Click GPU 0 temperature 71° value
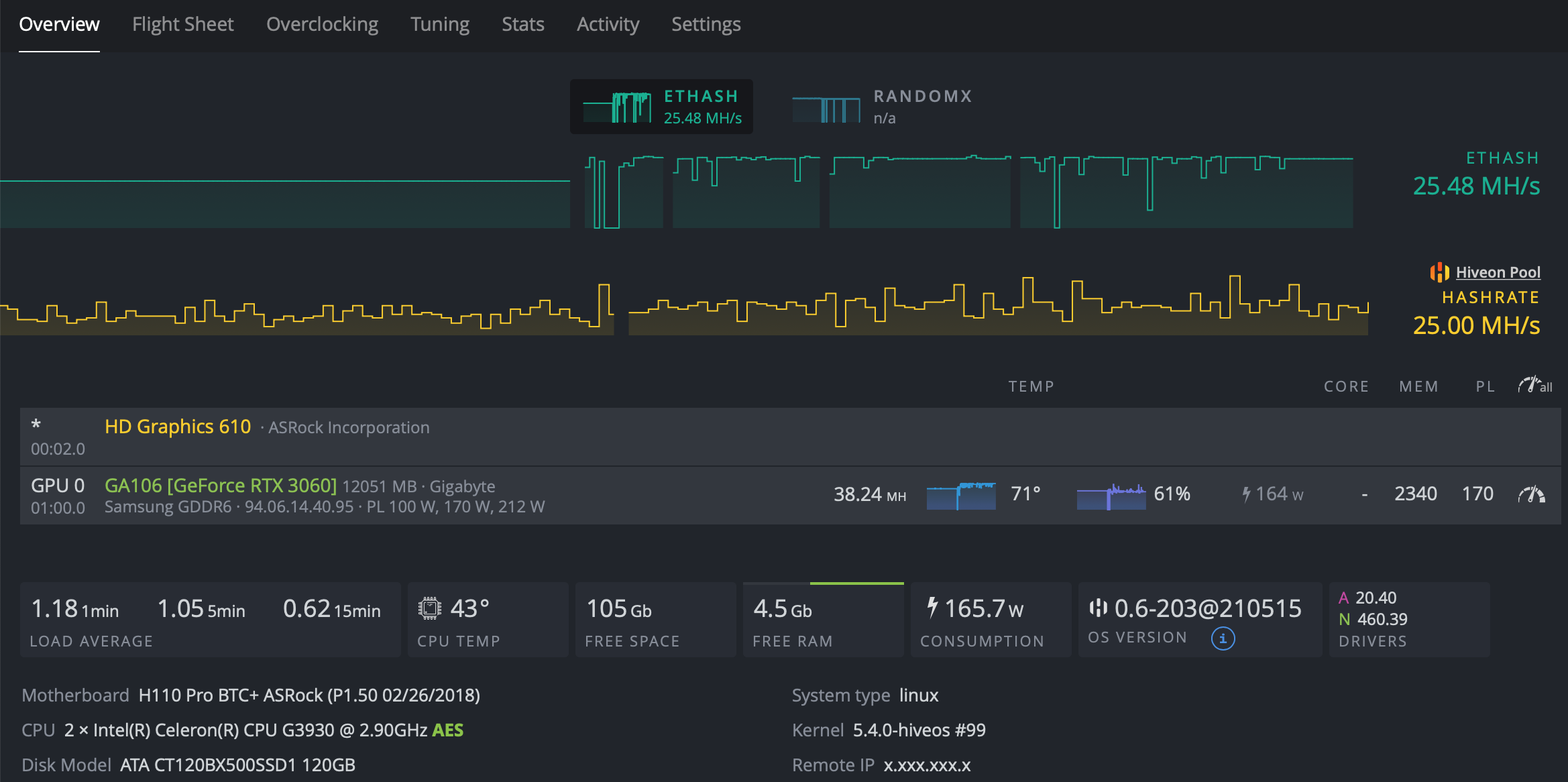 (1025, 494)
